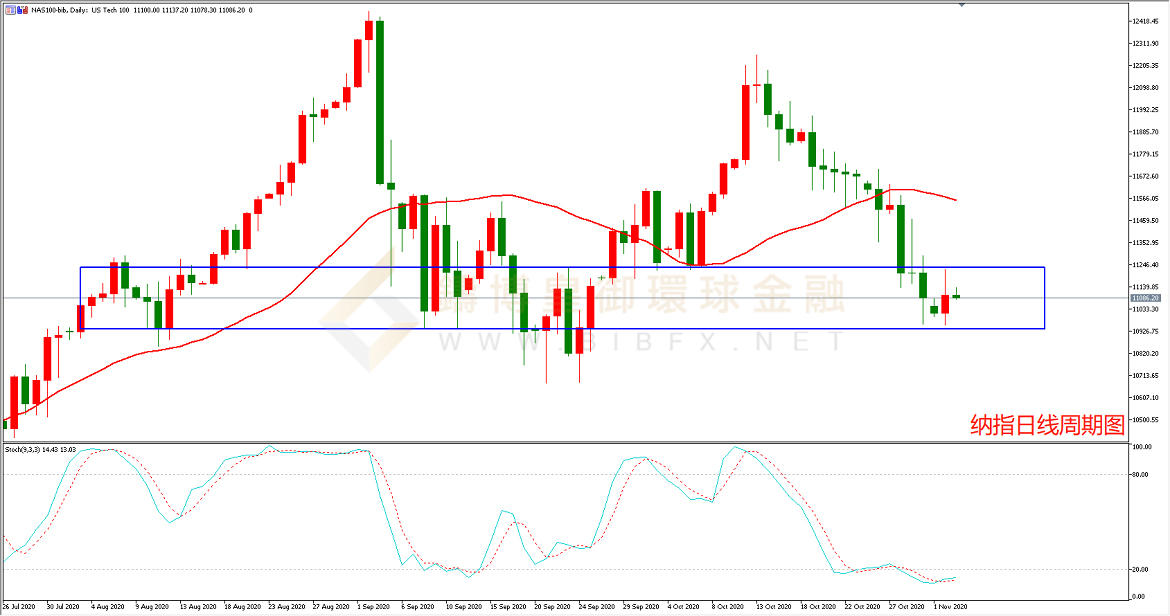Viewport: 1170px width, 616px height.
Task: Click the Stoch(9,3,3) indicator label
Action: [40, 450]
